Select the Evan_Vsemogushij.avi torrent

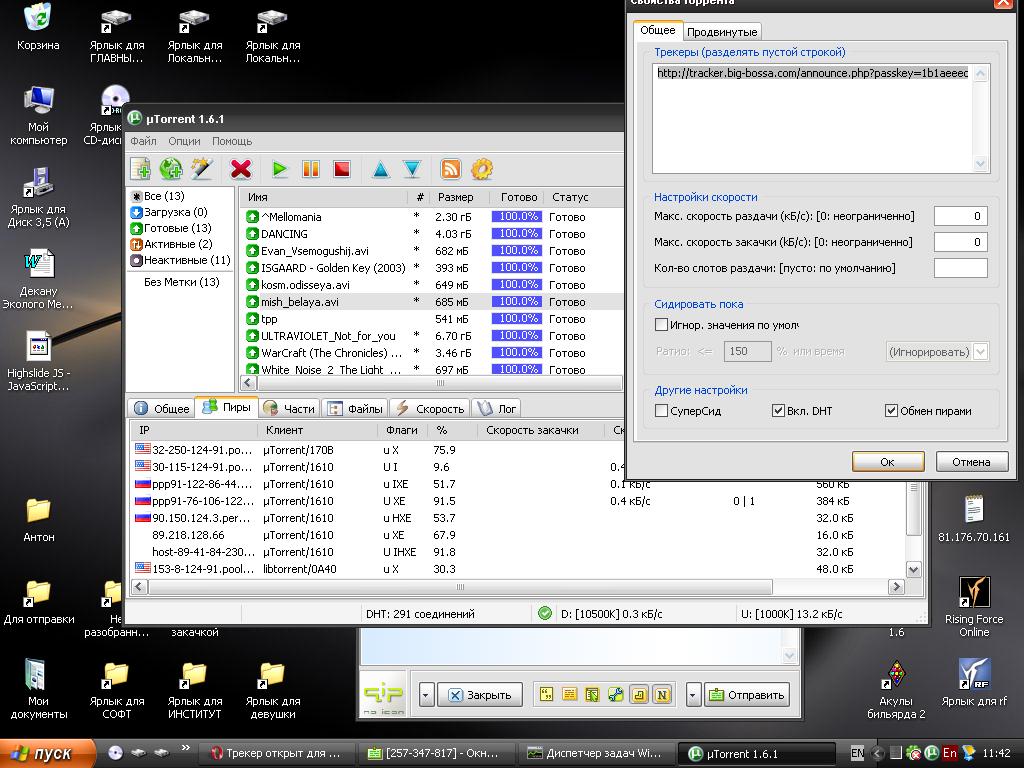[x=431, y=251]
